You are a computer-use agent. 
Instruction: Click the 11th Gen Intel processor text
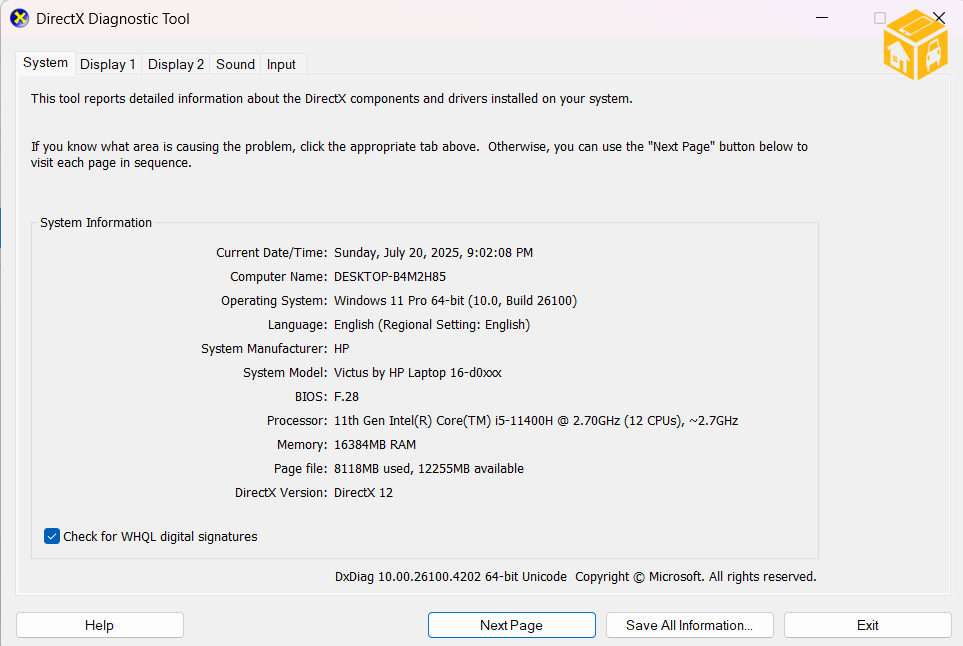(x=535, y=421)
